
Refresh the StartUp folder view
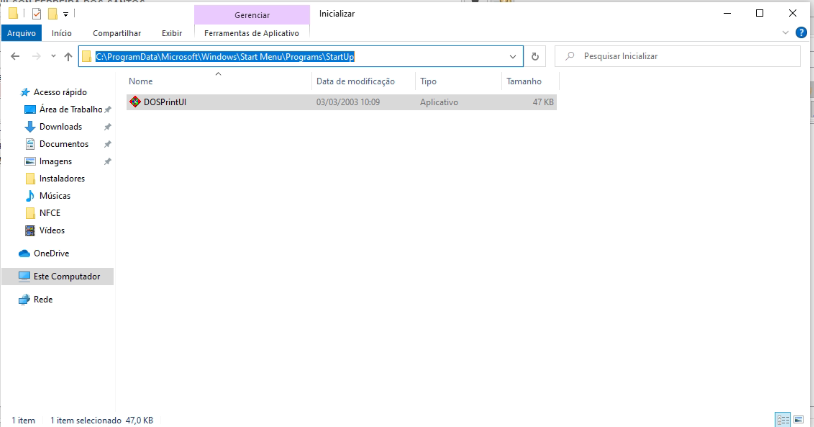coord(535,56)
